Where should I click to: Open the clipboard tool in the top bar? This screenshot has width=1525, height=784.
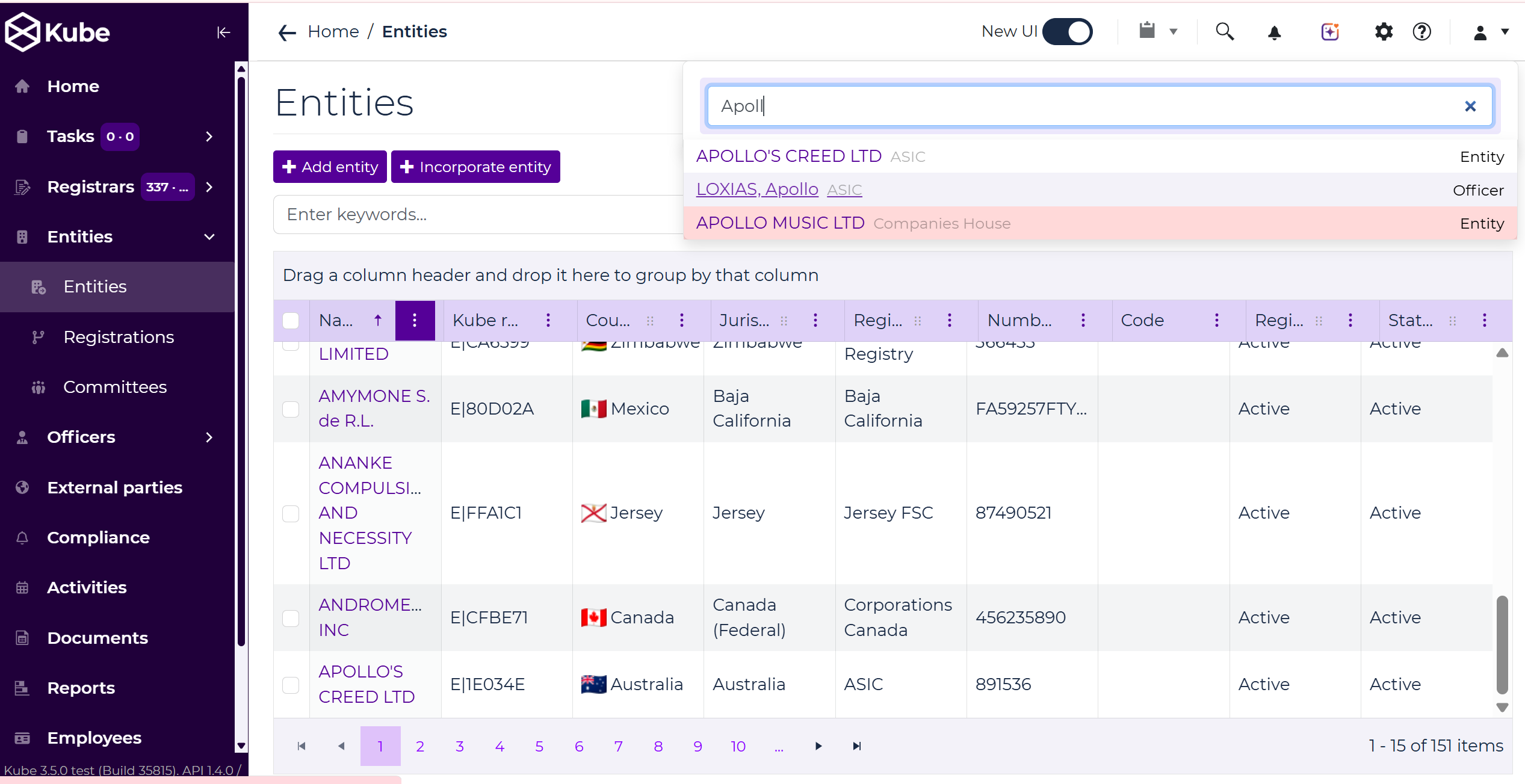[x=1147, y=31]
